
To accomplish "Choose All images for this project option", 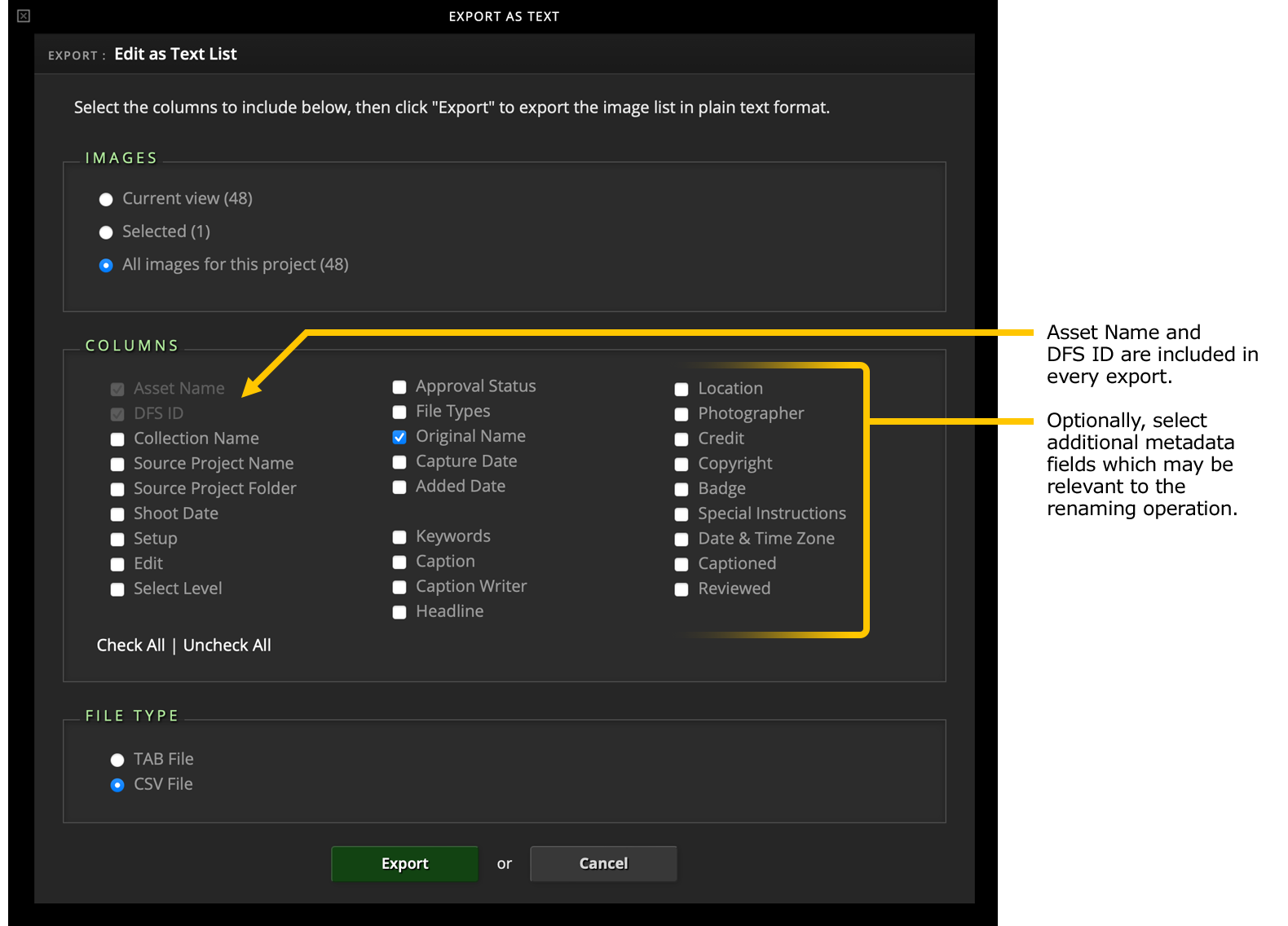I will (106, 266).
